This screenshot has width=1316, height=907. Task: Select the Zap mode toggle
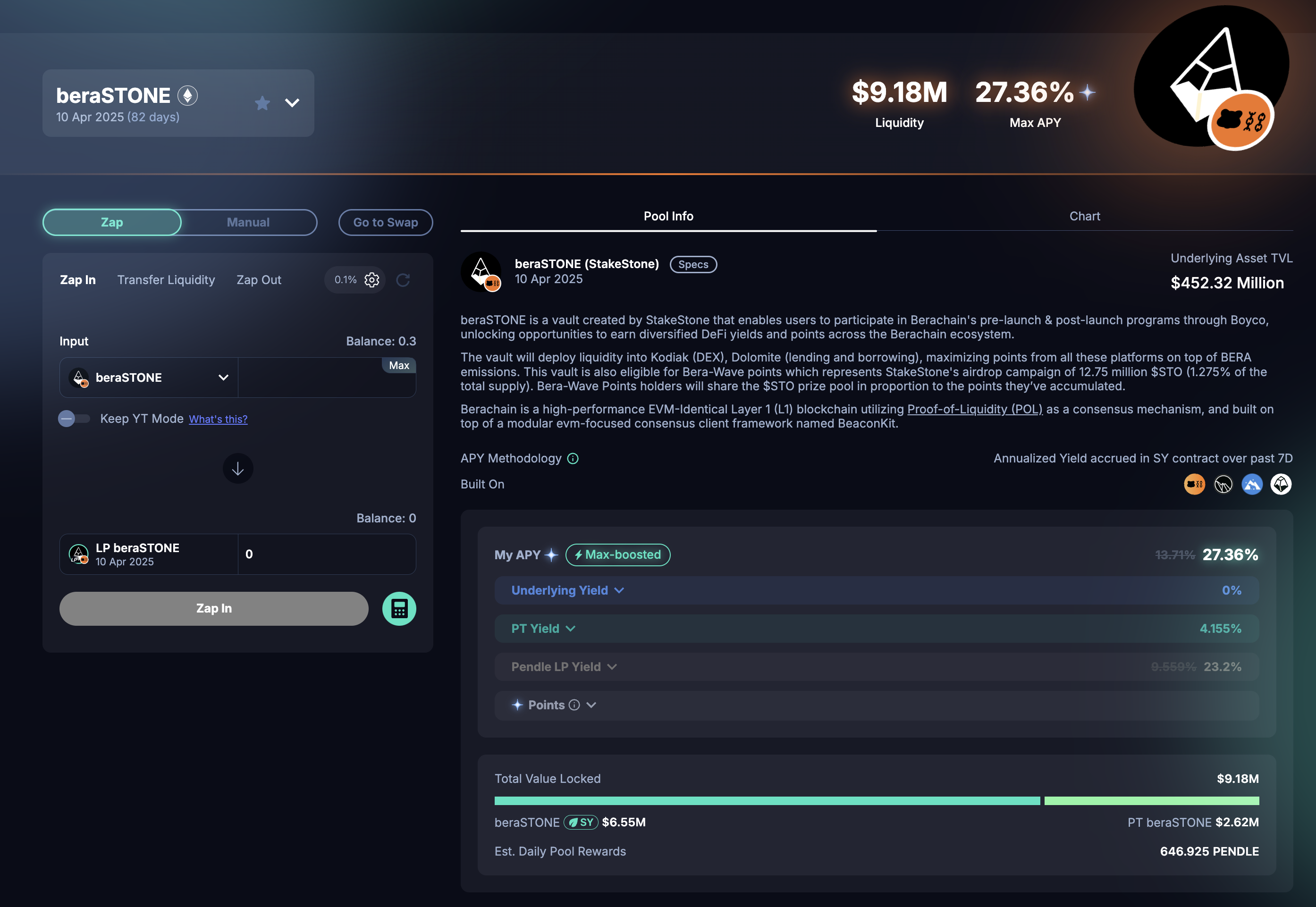[112, 222]
